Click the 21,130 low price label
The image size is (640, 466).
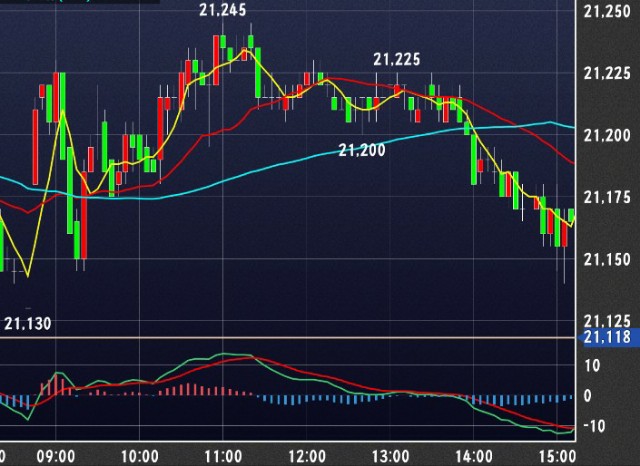click(x=28, y=324)
